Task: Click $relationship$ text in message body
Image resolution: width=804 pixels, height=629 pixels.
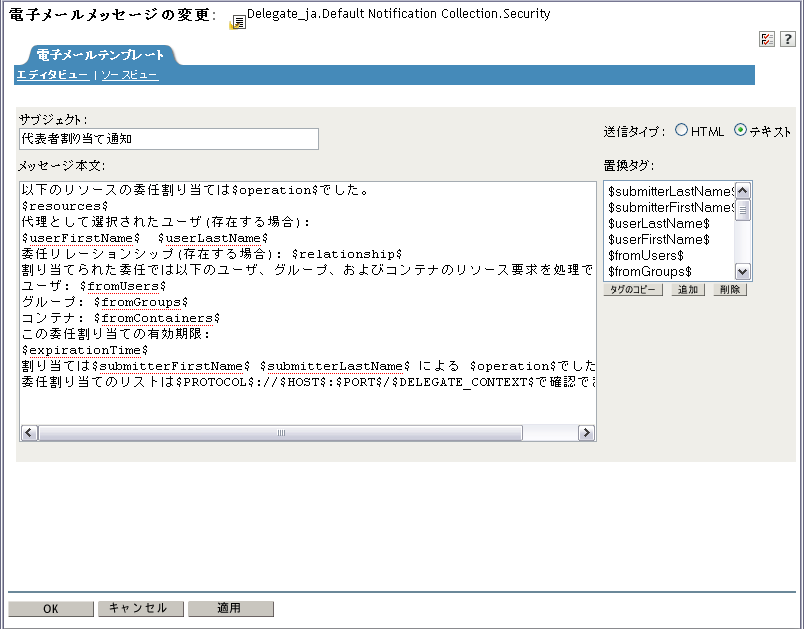Action: (347, 254)
